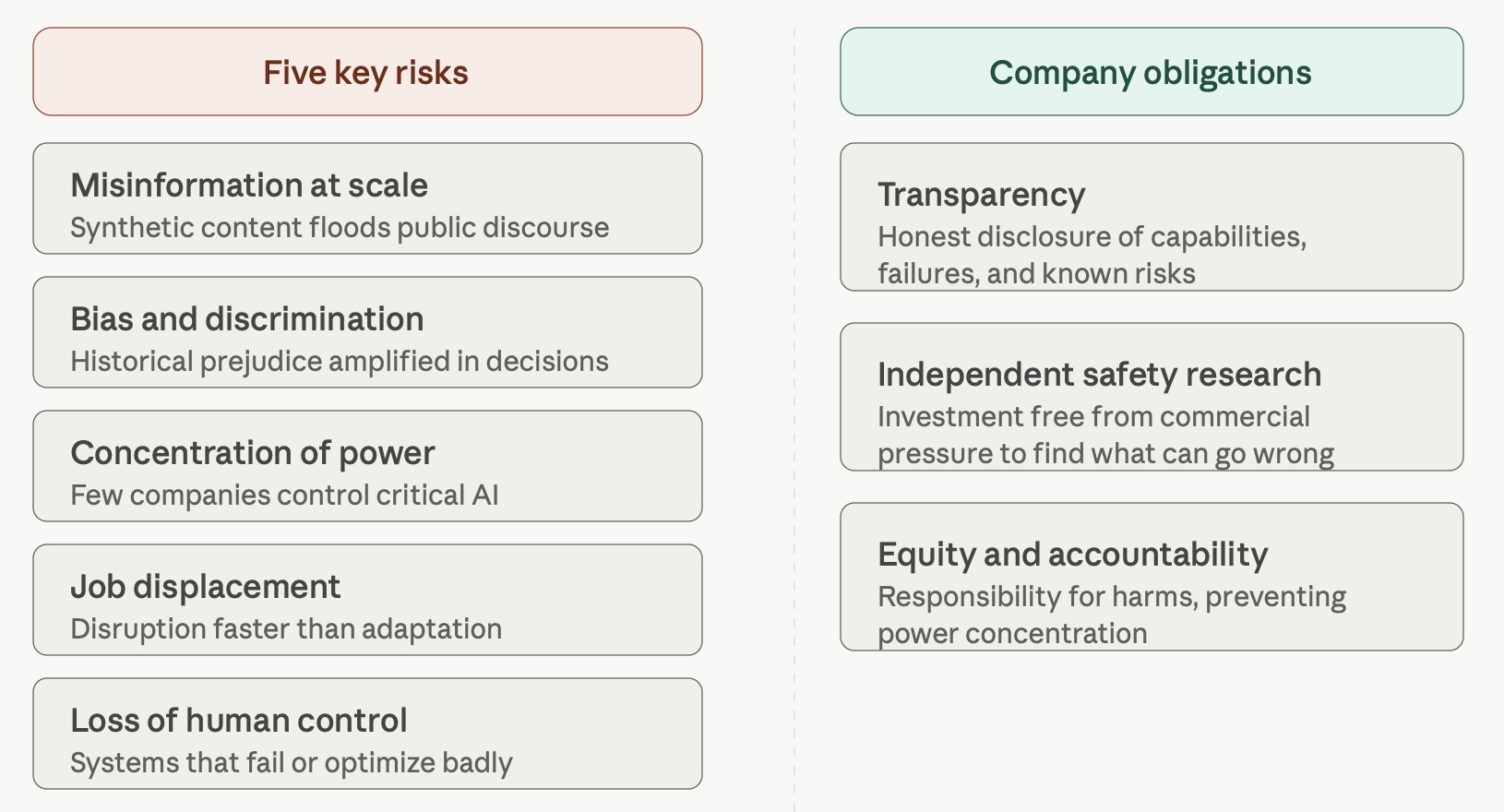Click the dashed vertical divider between columns
The height and width of the screenshot is (812, 1504).
point(794,415)
